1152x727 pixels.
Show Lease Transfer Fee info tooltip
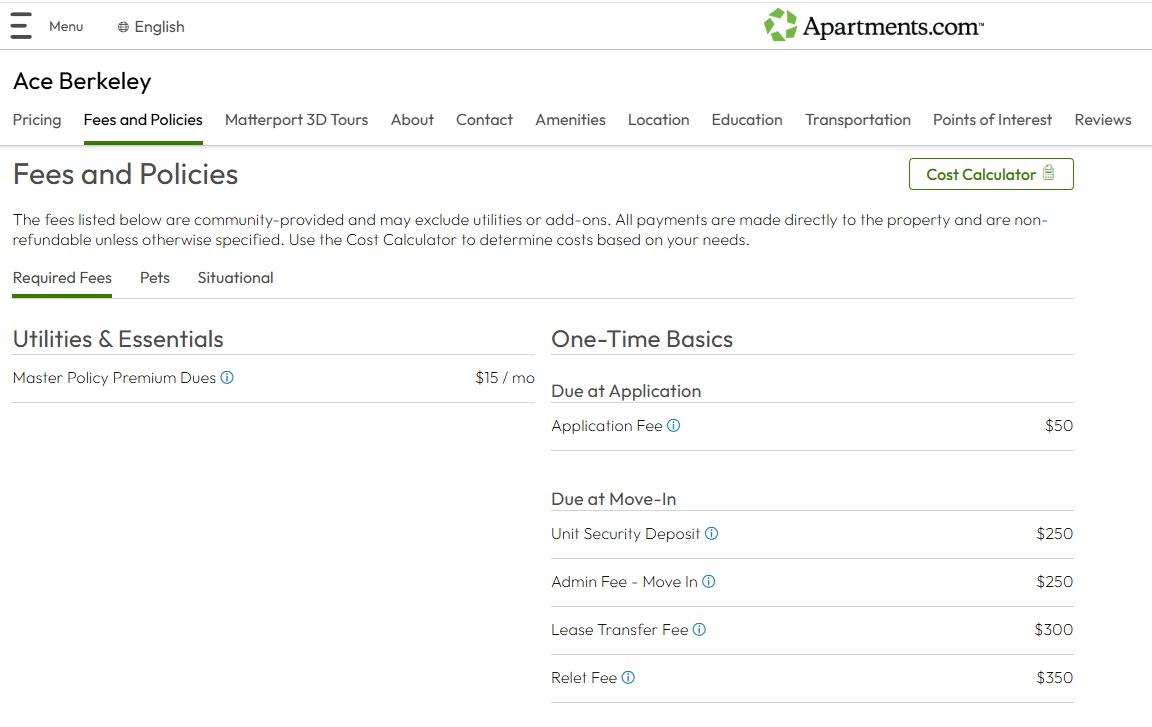tap(700, 630)
